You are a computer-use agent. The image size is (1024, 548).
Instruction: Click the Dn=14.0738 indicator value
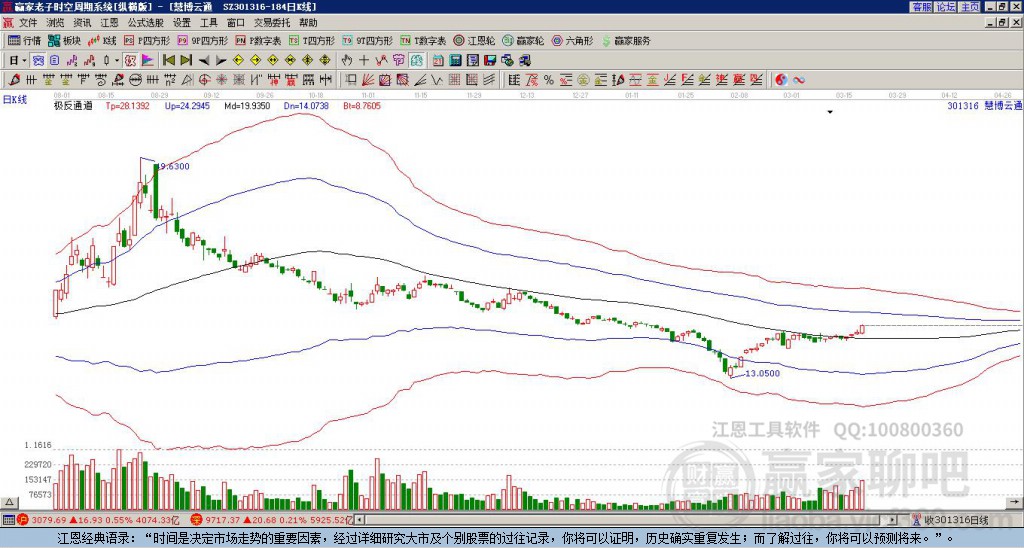pos(307,106)
